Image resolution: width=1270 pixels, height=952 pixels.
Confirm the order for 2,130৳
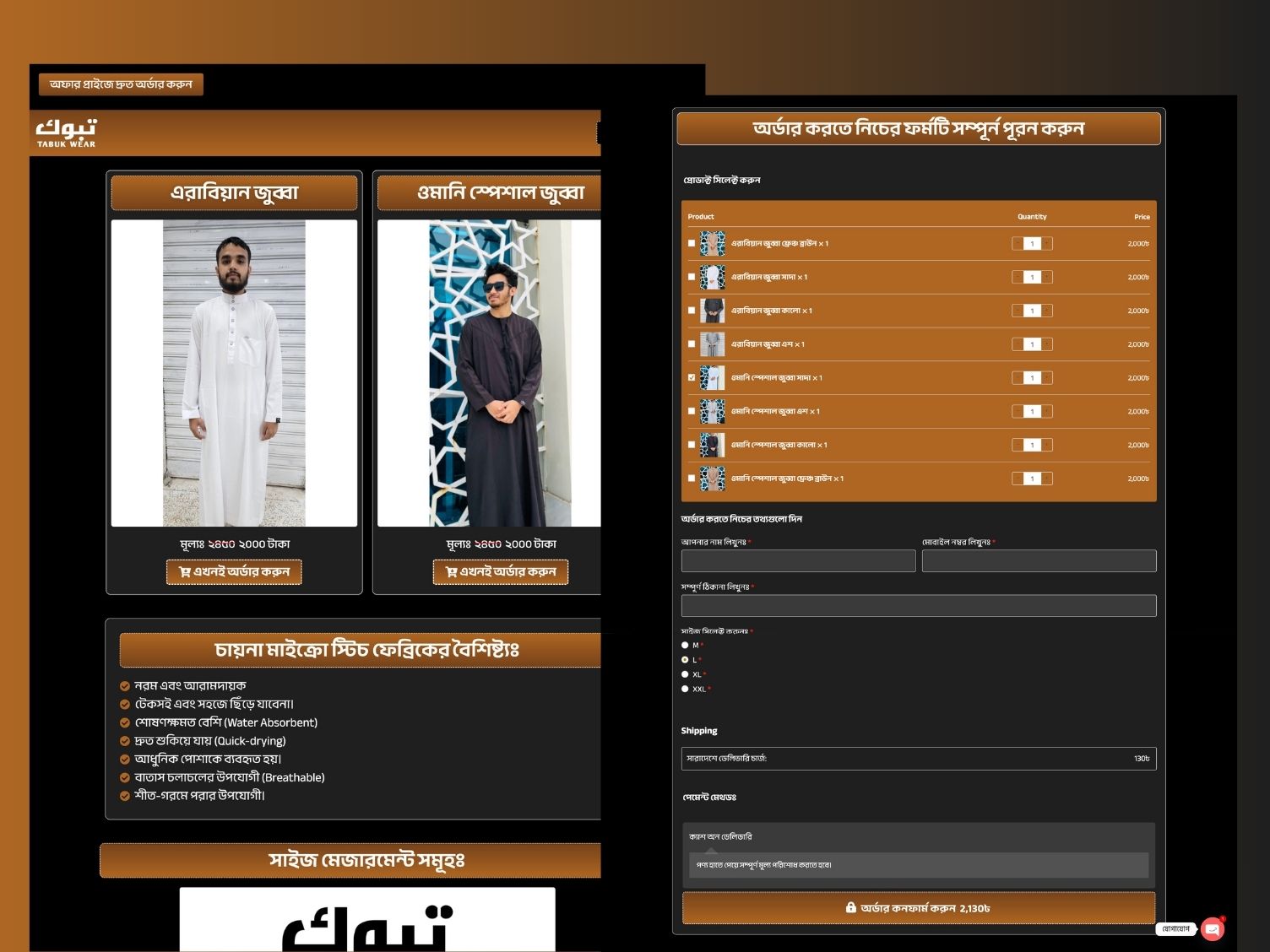(x=918, y=908)
